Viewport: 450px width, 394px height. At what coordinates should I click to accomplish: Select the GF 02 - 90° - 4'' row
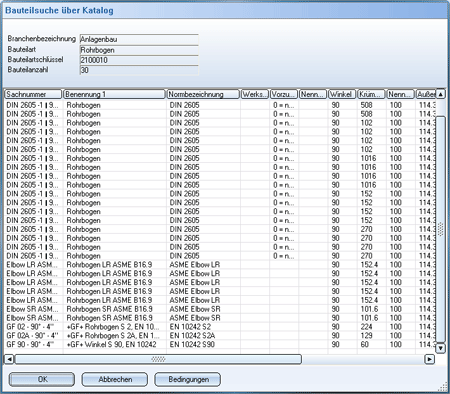click(220, 327)
